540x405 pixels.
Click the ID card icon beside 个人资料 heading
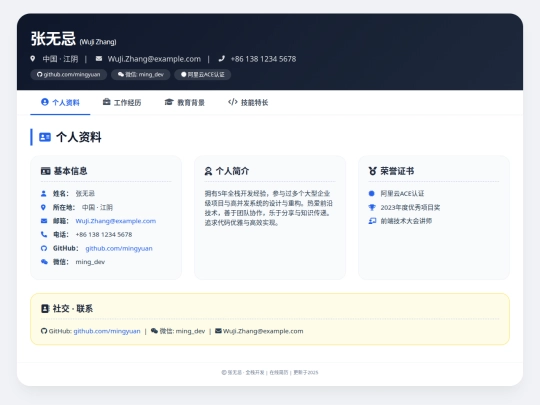pos(45,137)
